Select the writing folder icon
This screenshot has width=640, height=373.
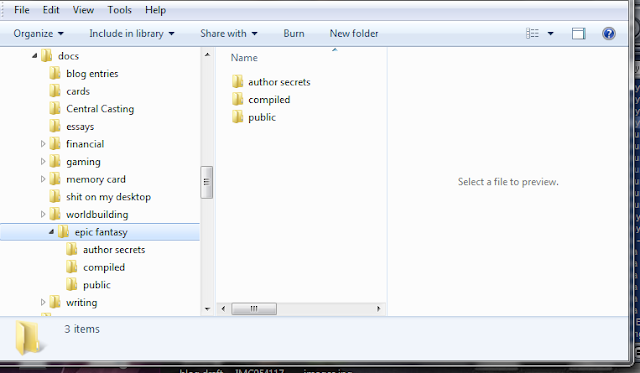(55, 302)
